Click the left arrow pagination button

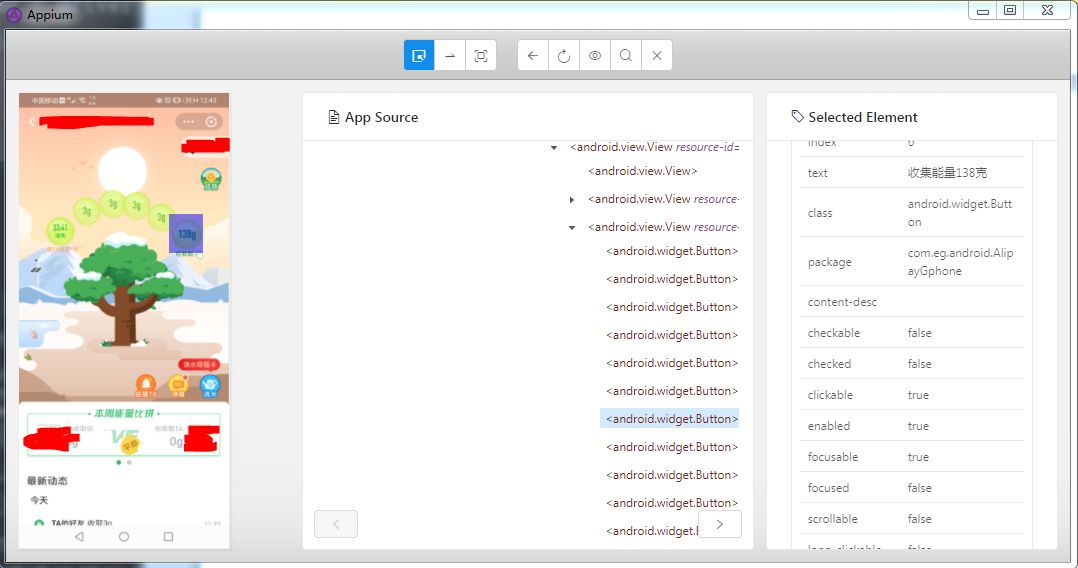tap(336, 524)
